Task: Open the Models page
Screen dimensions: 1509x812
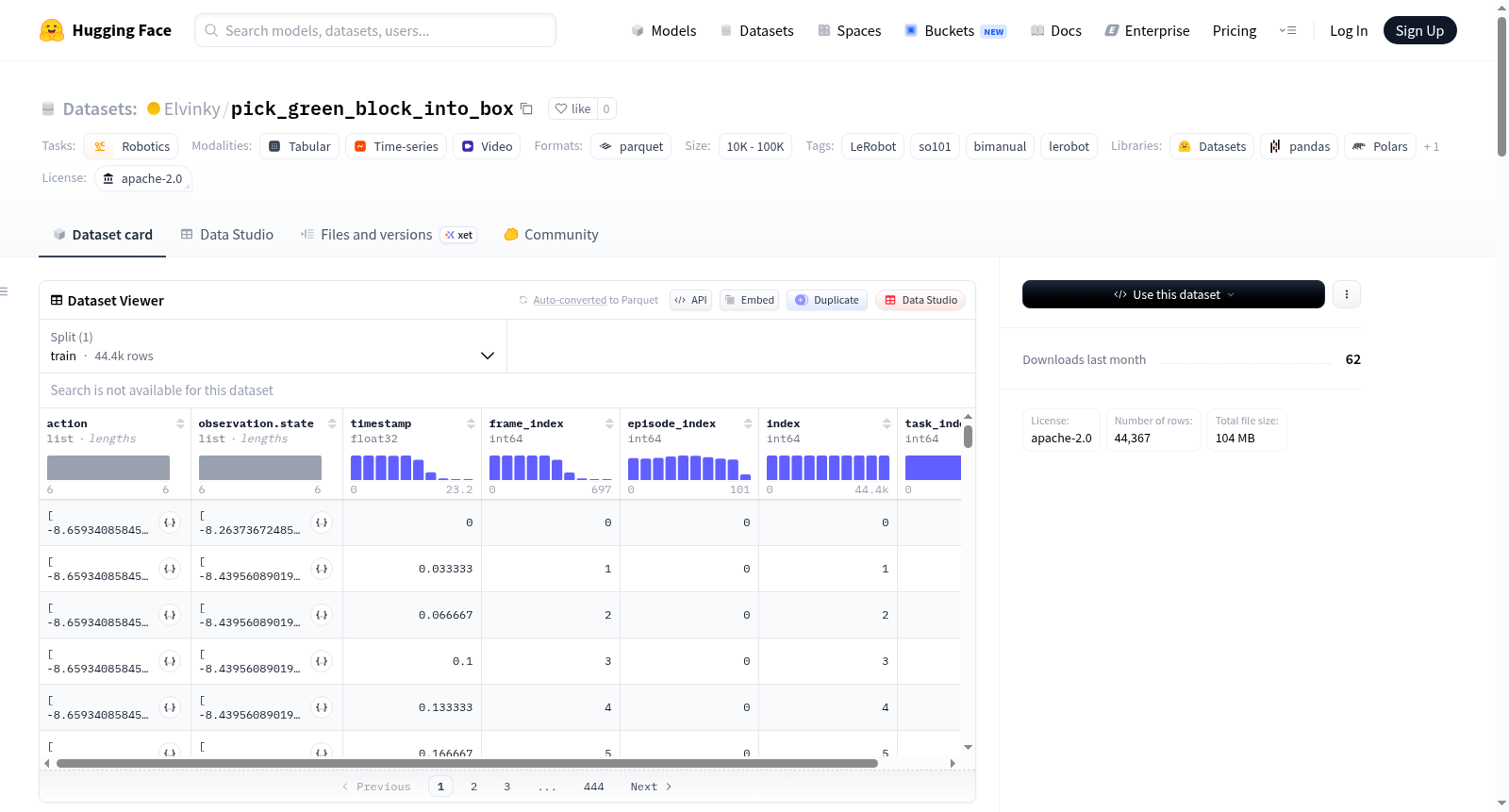Action: coord(664,30)
